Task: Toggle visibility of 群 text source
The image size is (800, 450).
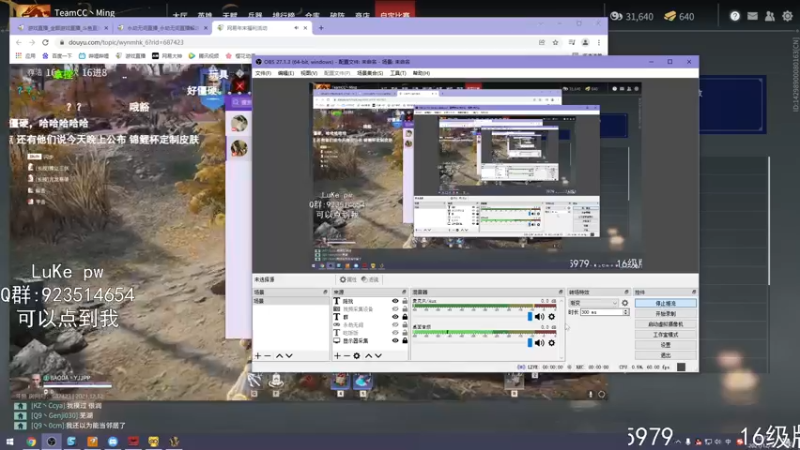Action: coord(395,317)
